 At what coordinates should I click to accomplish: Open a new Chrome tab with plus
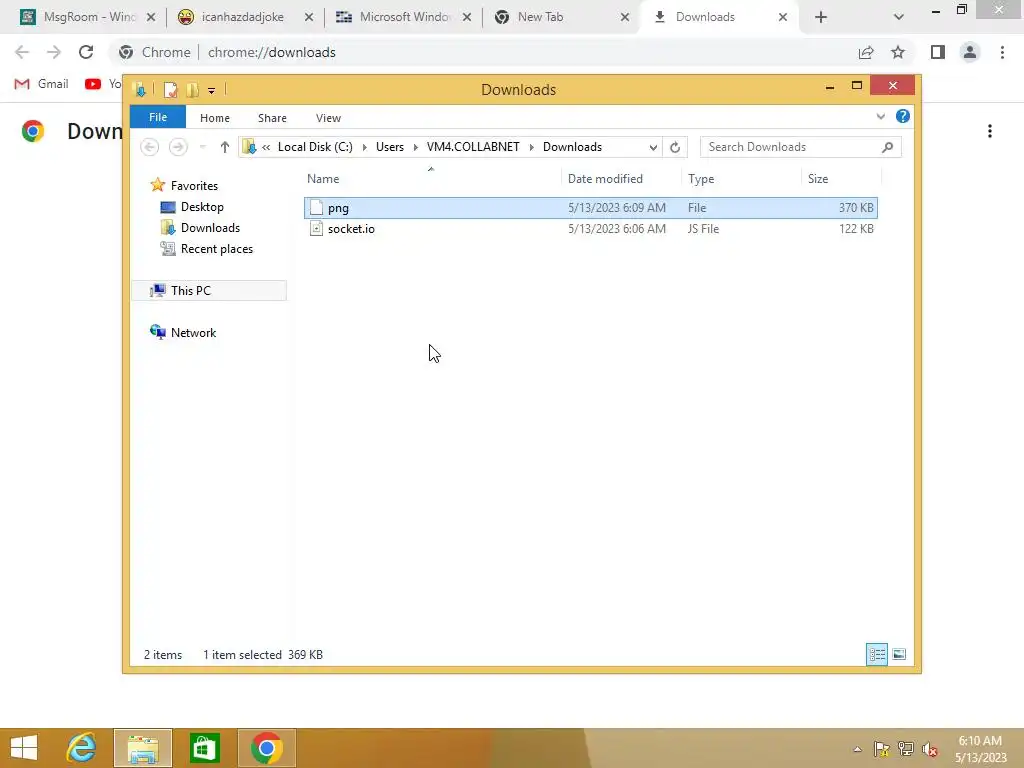pyautogui.click(x=821, y=18)
